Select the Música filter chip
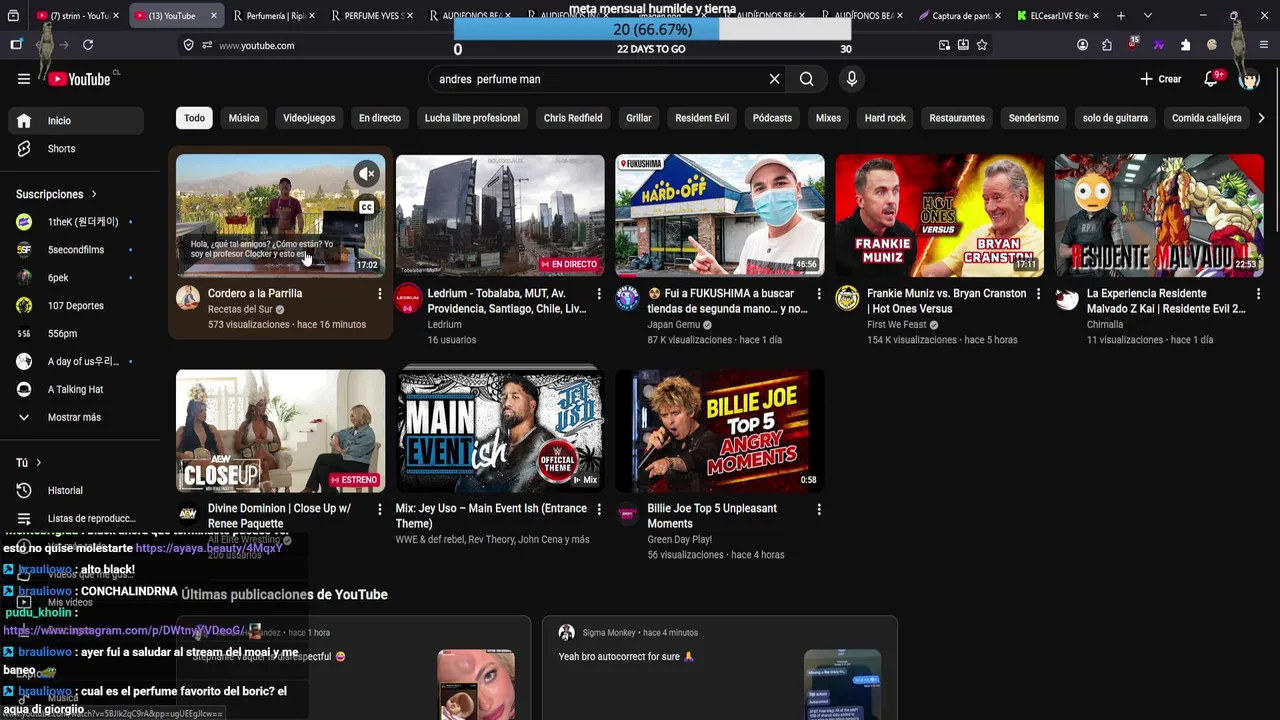Screen dimensions: 1280x720 (244, 118)
